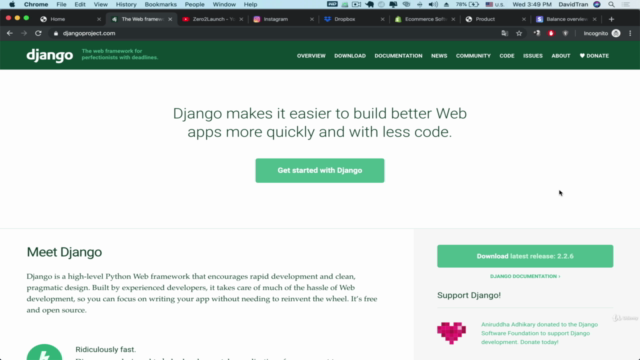Open Chrome's three-dot menu

(x=630, y=33)
